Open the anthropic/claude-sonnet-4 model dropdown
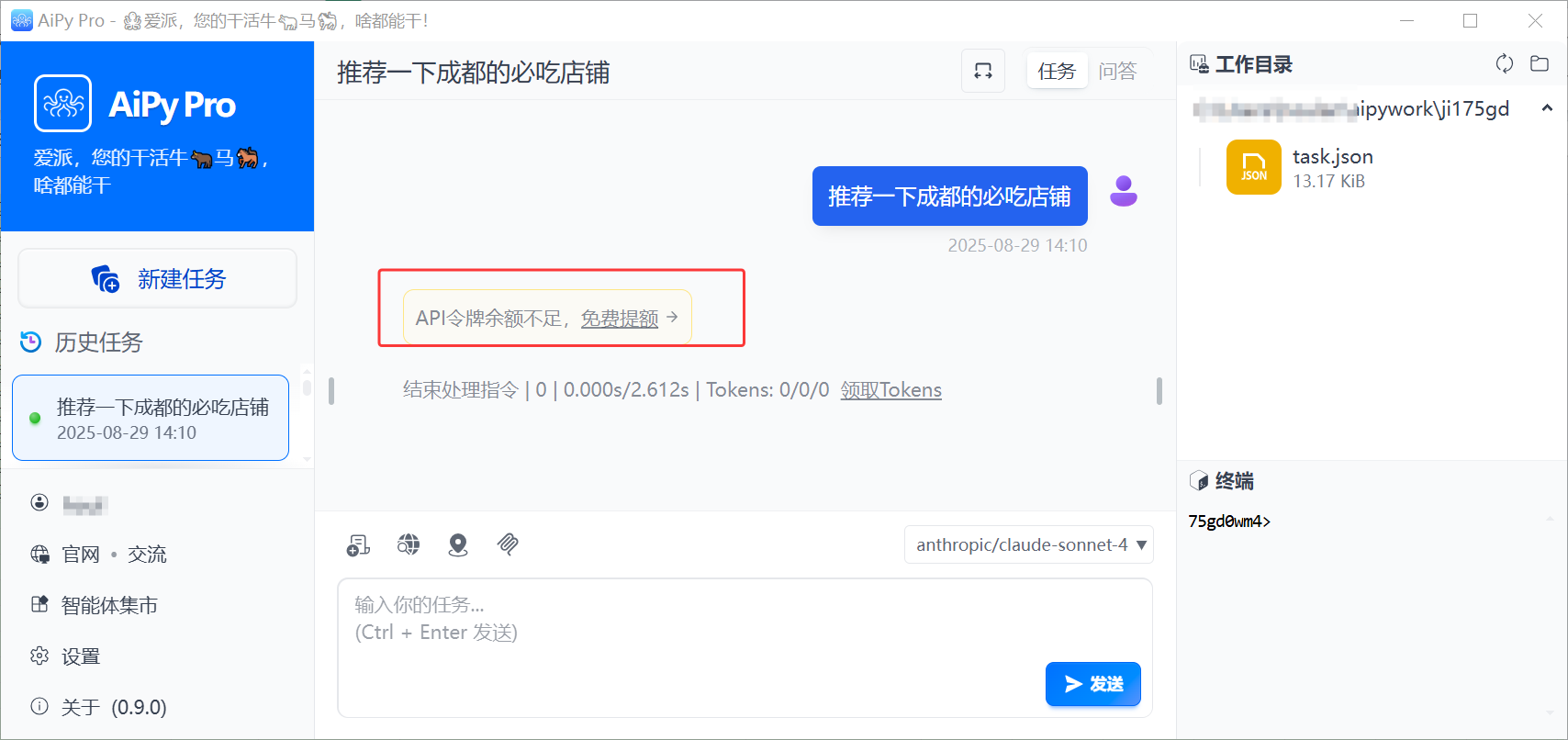1568x740 pixels. 1029,545
